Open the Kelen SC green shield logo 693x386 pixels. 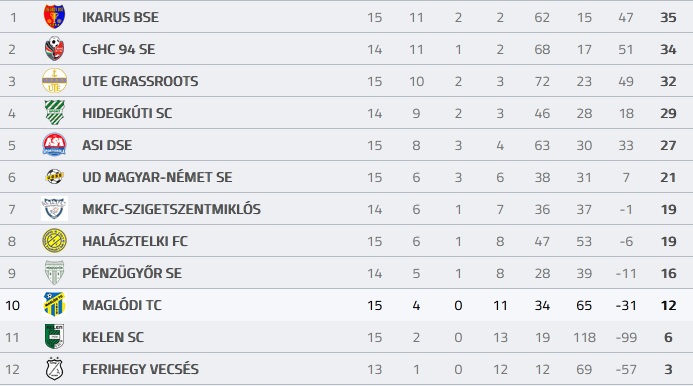point(54,336)
